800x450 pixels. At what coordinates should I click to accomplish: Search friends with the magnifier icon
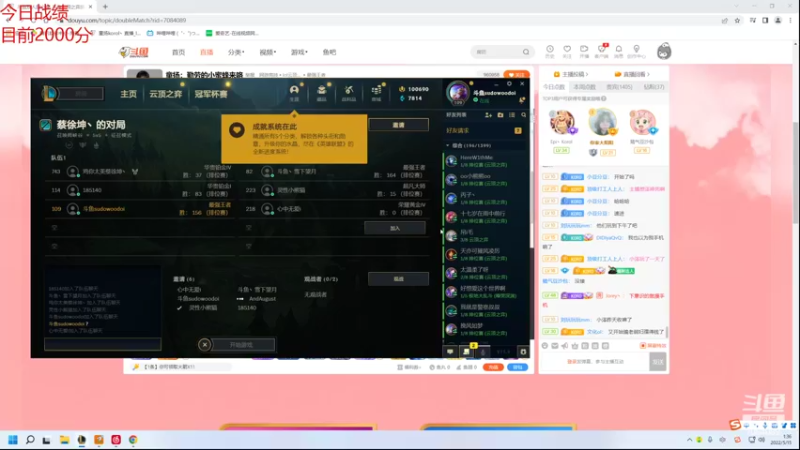(523, 115)
